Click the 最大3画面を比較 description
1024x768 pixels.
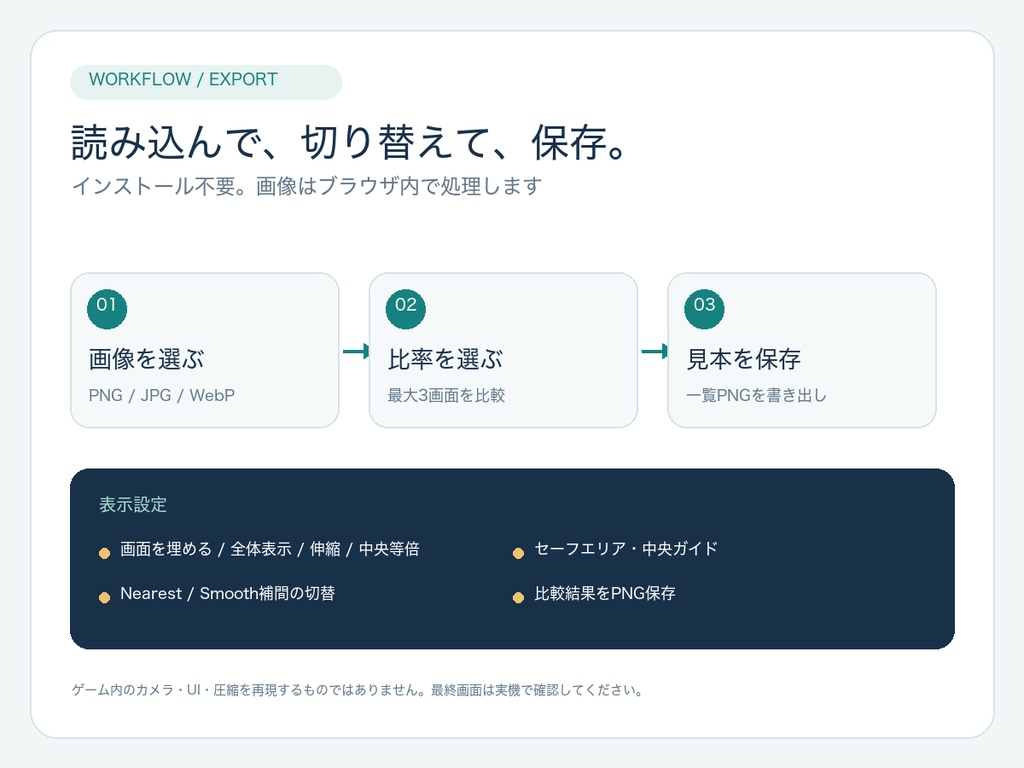tap(446, 396)
